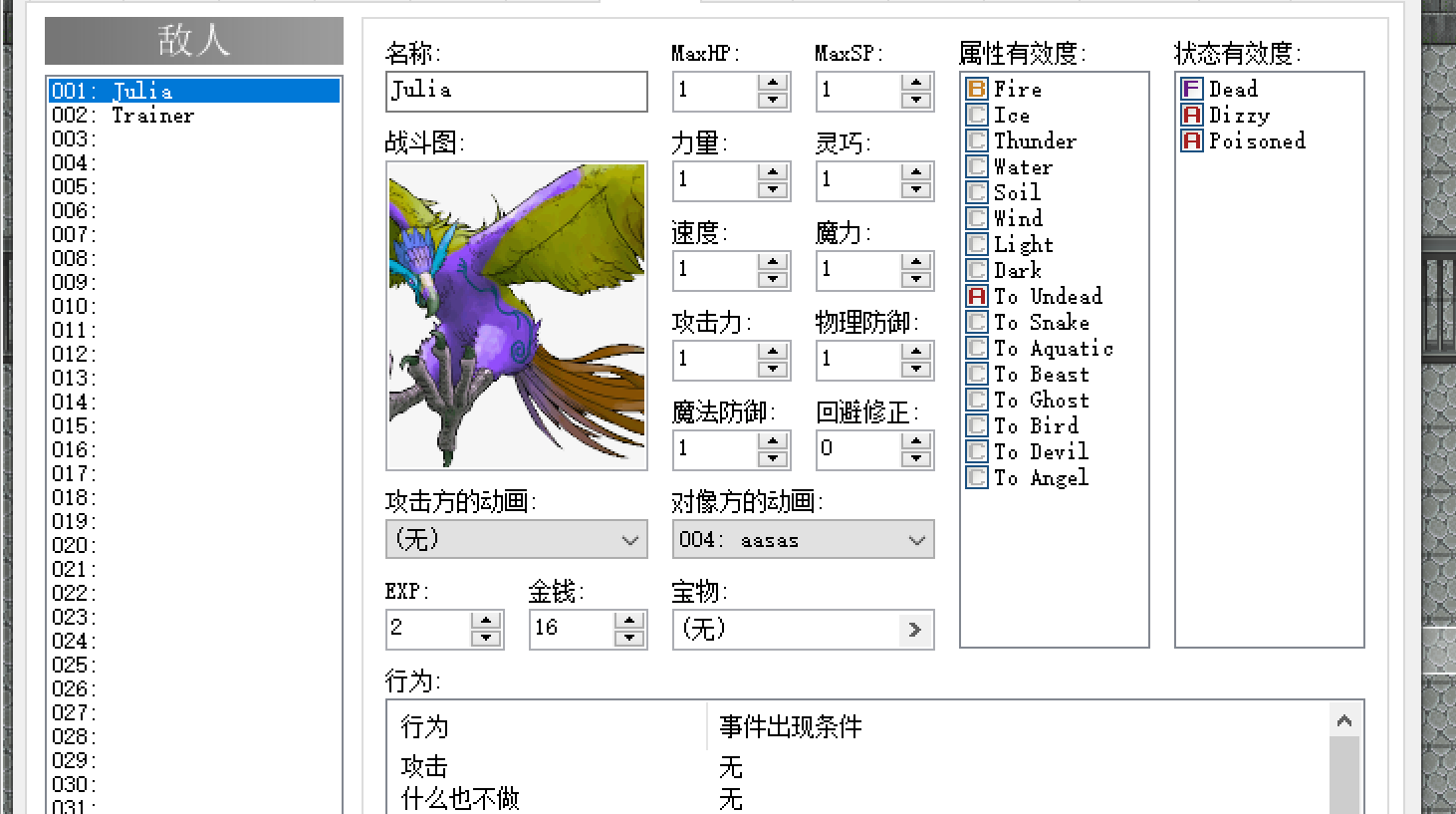
Task: Cycle the Thunder element rating box
Action: [977, 140]
